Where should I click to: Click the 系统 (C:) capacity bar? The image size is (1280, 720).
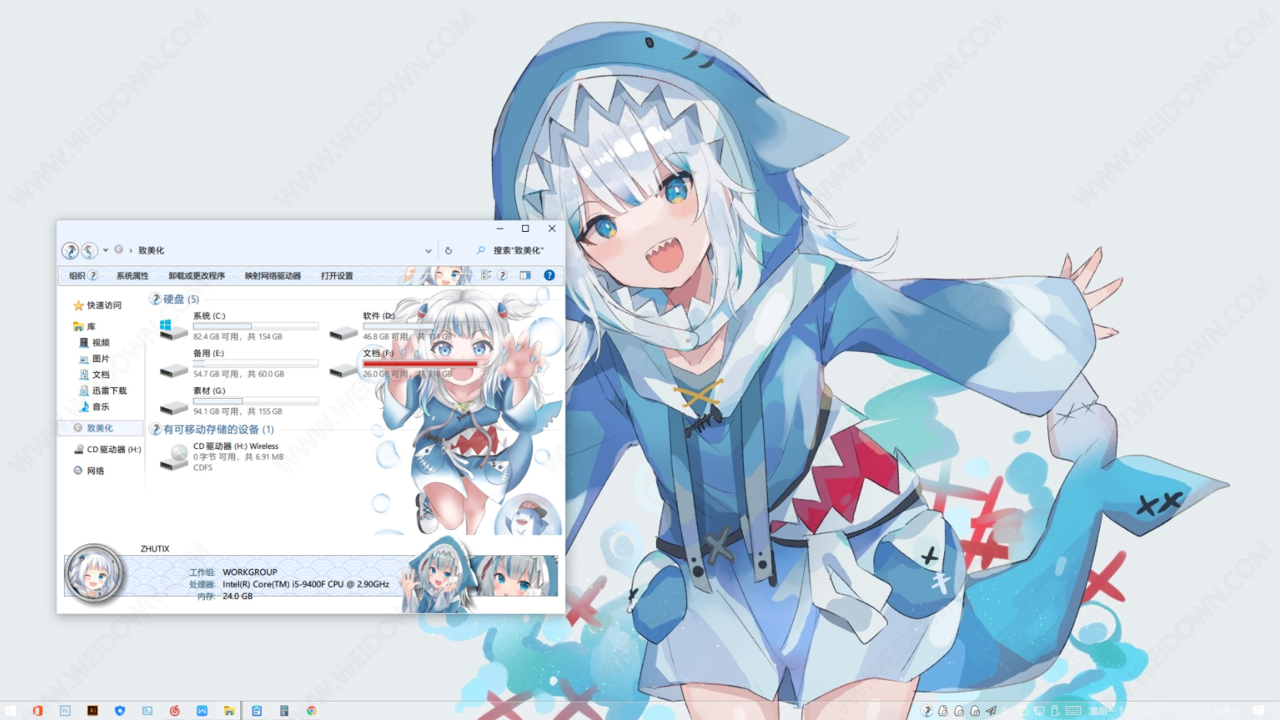pyautogui.click(x=255, y=326)
